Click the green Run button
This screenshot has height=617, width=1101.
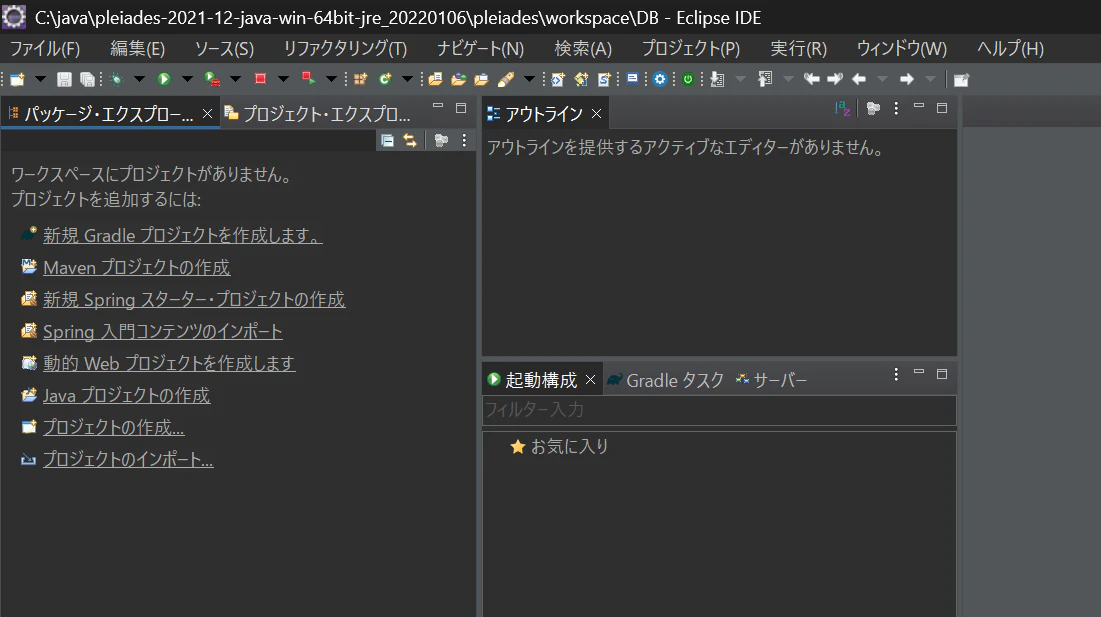(x=164, y=79)
